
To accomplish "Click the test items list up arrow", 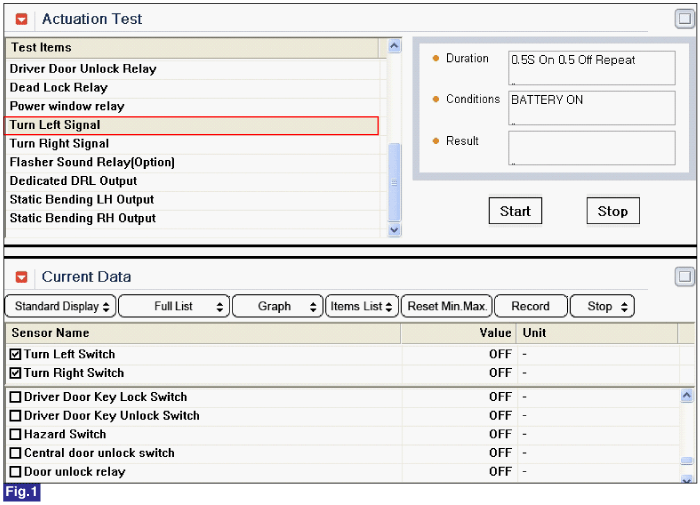I will pos(394,46).
